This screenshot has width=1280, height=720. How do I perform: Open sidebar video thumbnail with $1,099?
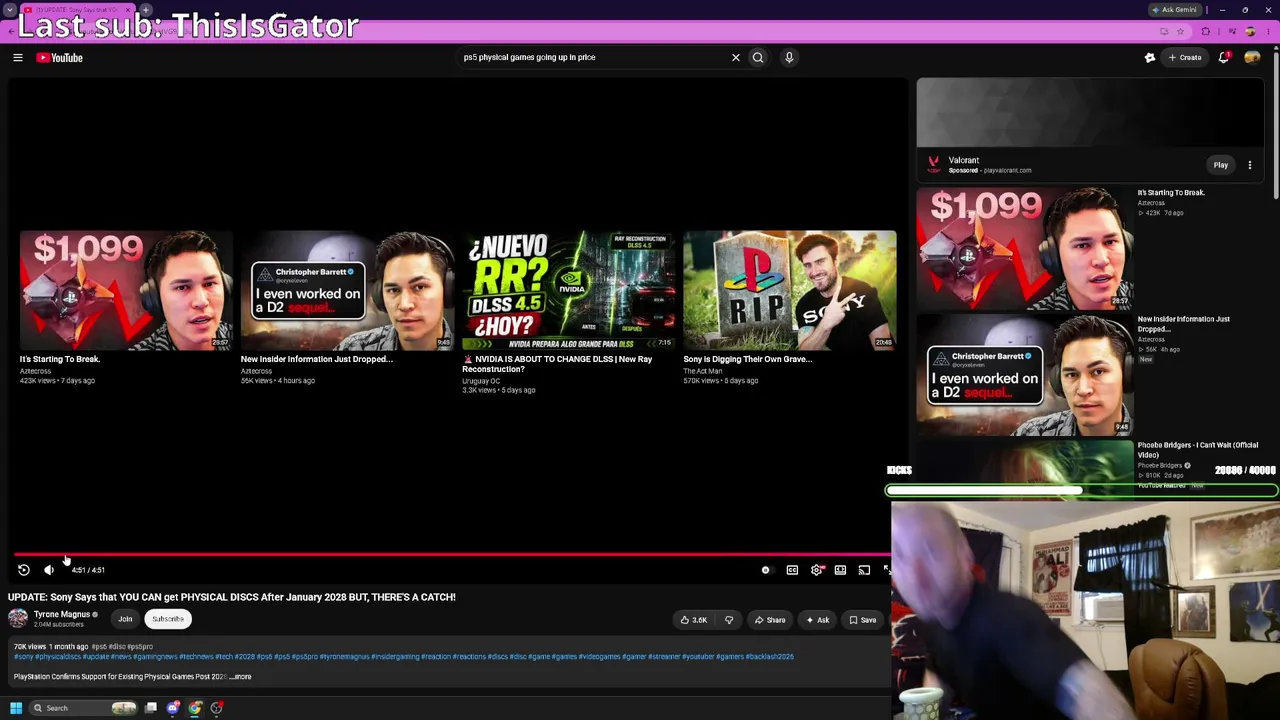pos(1024,249)
